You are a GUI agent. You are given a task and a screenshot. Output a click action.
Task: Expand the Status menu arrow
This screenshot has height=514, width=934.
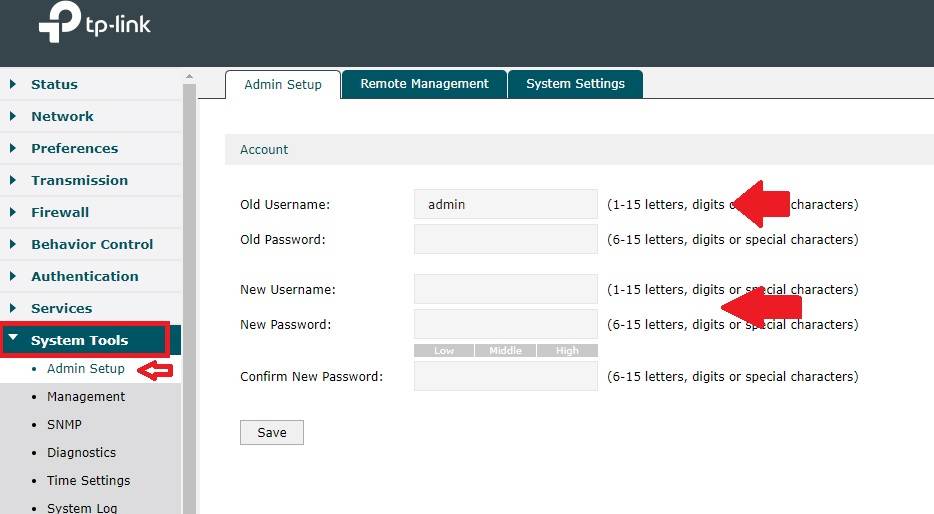coord(13,84)
